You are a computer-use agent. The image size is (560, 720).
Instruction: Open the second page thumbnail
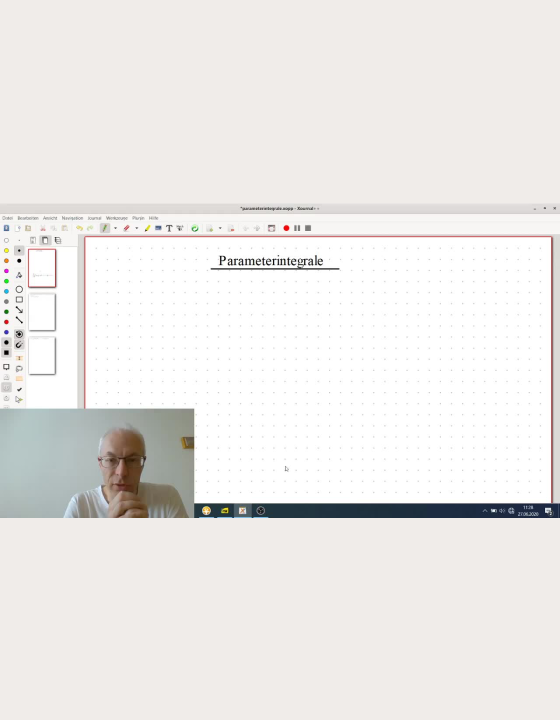tap(42, 312)
